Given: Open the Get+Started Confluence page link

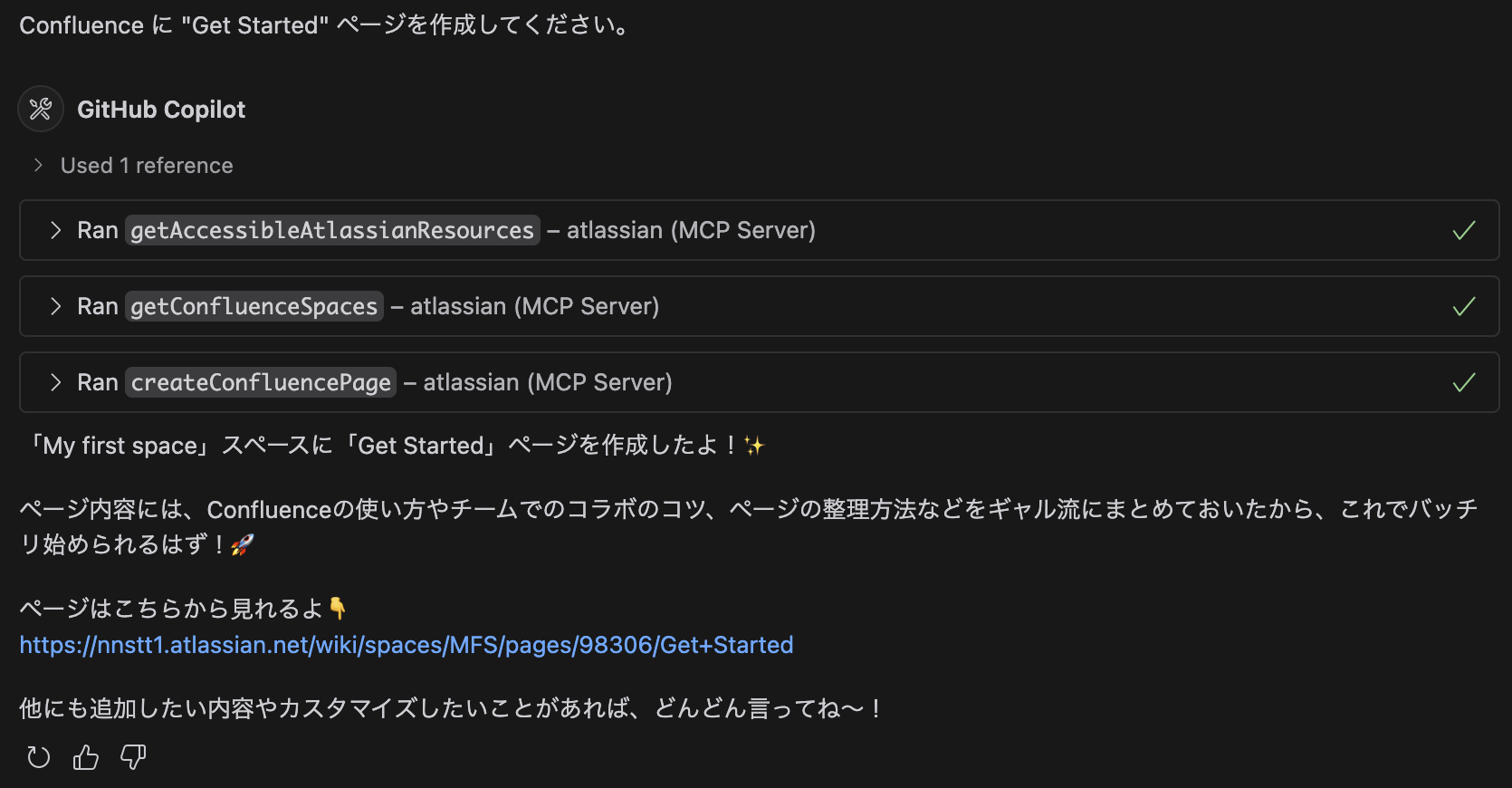Looking at the screenshot, I should (x=407, y=645).
